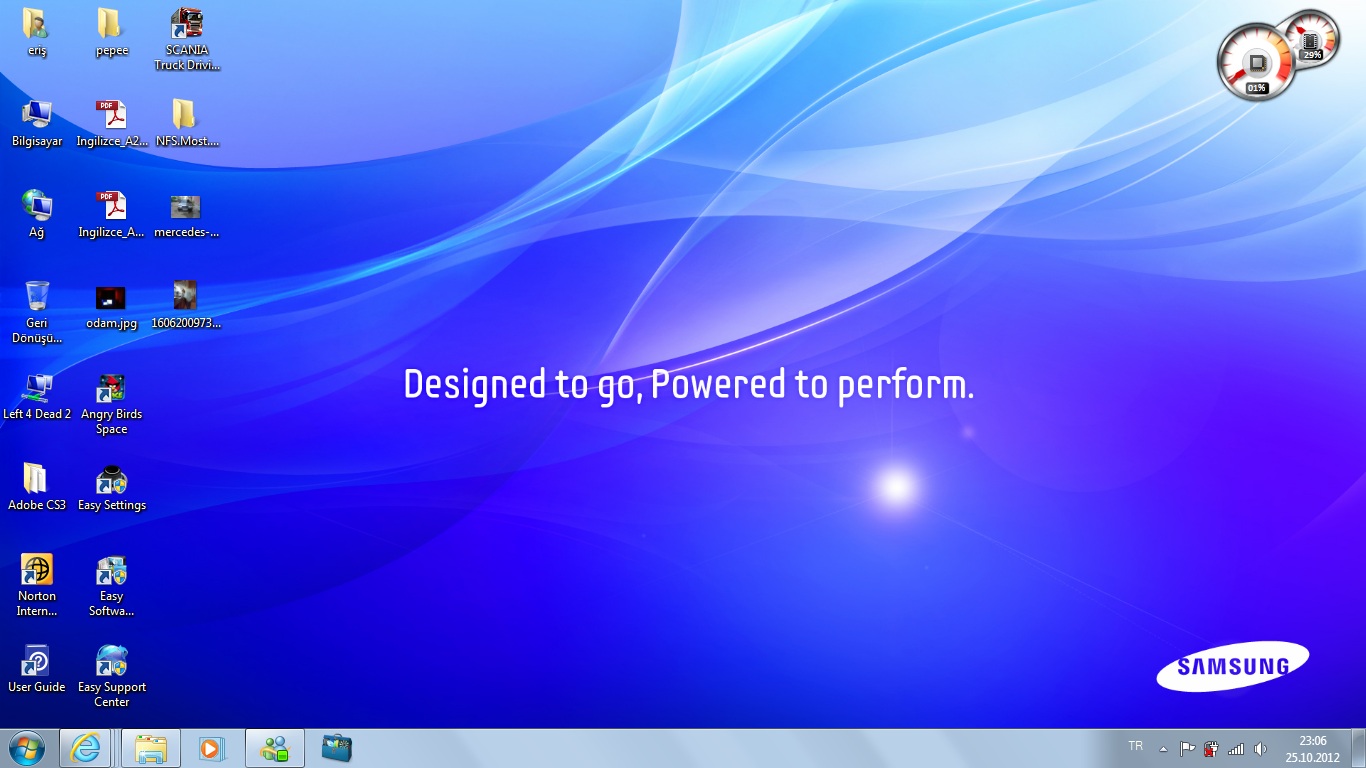Click the blue toolbox taskbar icon
Image resolution: width=1366 pixels, height=768 pixels.
[x=337, y=748]
